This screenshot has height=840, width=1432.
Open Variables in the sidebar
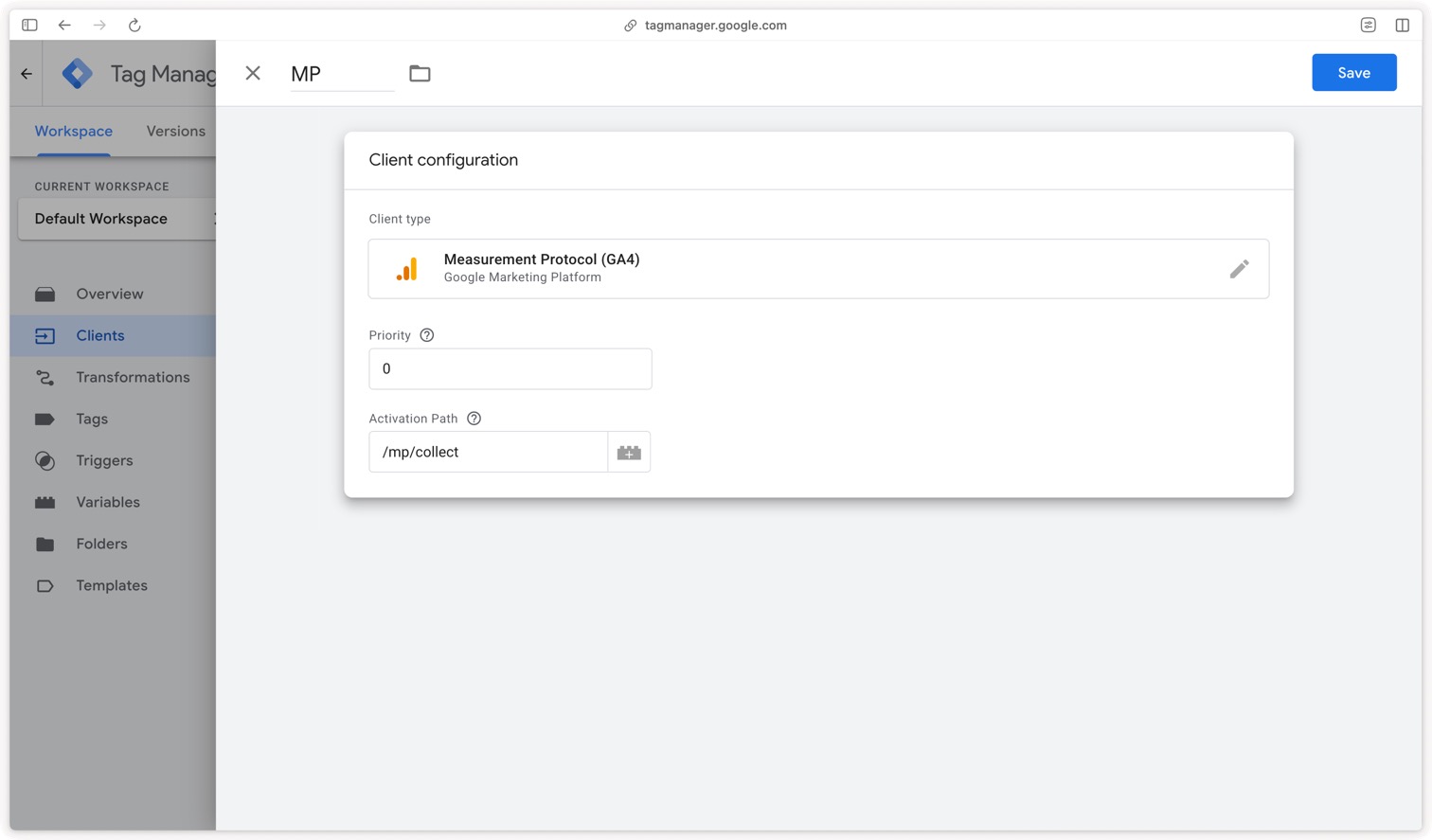tap(113, 502)
